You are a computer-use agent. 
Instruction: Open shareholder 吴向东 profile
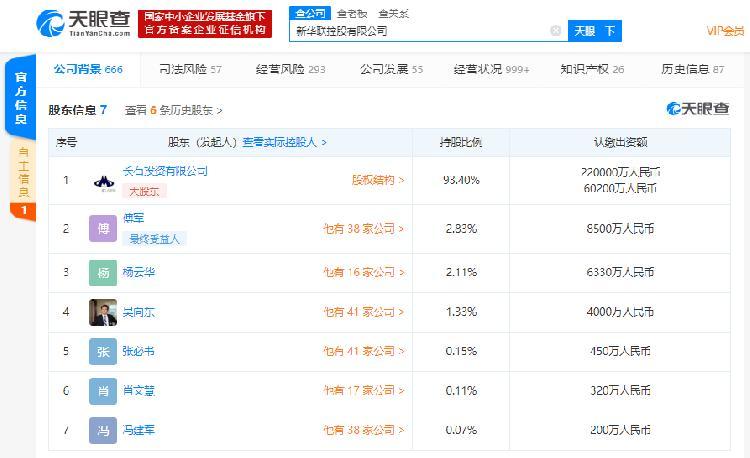coord(139,312)
